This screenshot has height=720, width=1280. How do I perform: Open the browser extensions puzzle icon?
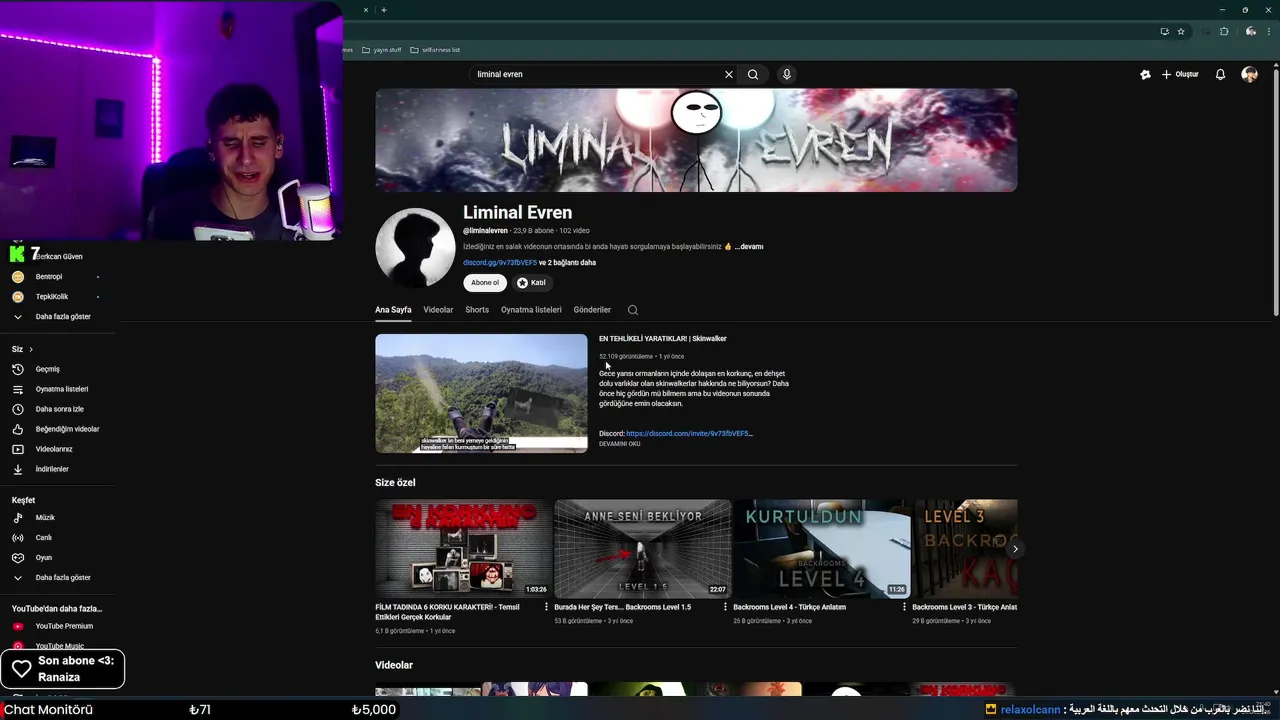click(x=1224, y=31)
